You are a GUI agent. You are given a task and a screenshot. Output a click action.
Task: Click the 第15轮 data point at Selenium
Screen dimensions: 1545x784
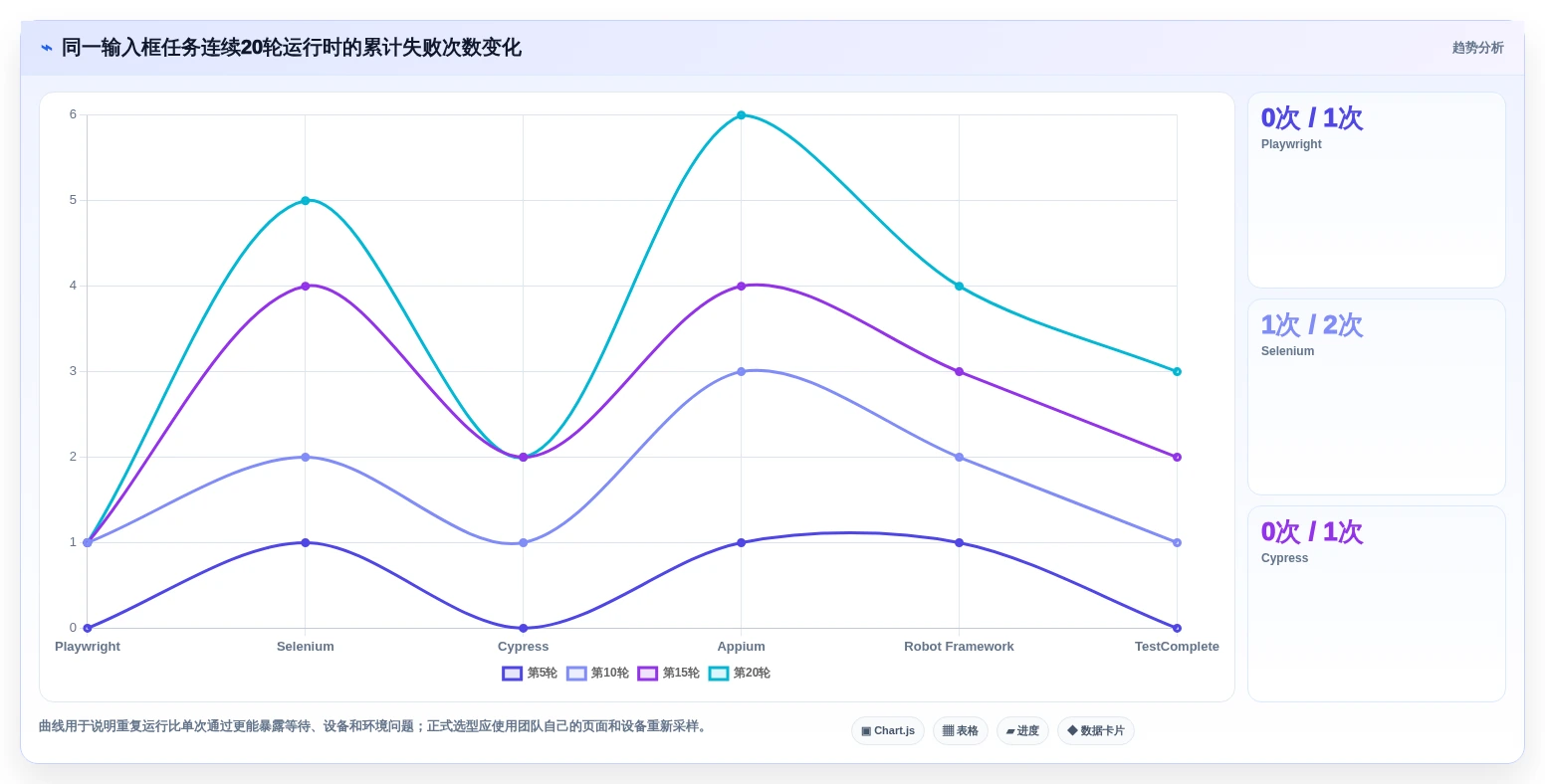(306, 287)
